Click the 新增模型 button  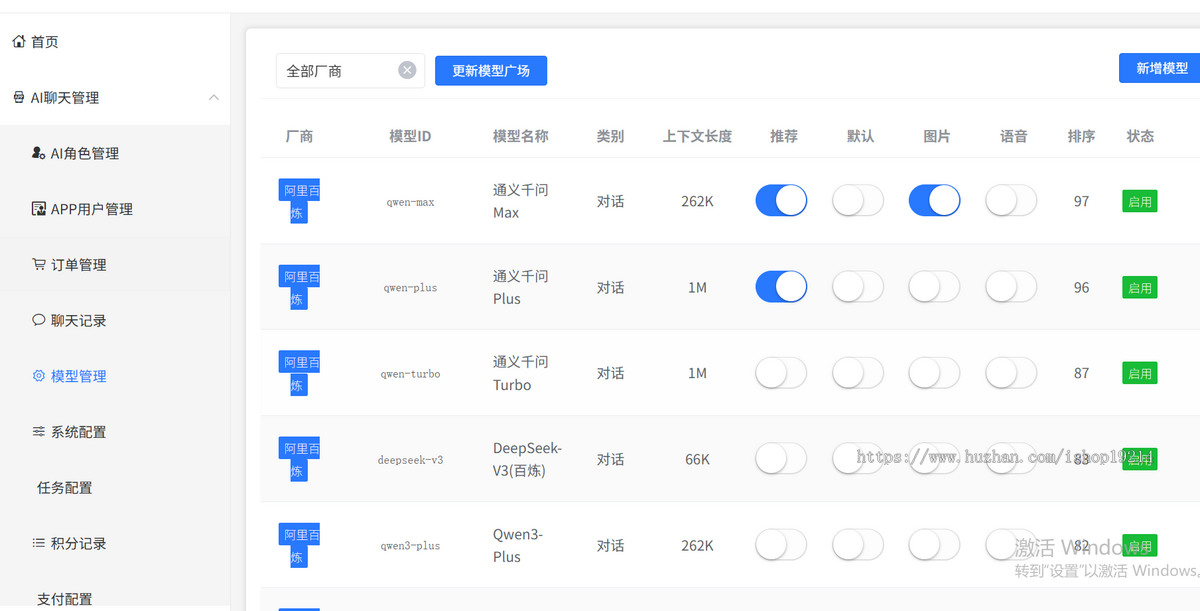point(1161,68)
